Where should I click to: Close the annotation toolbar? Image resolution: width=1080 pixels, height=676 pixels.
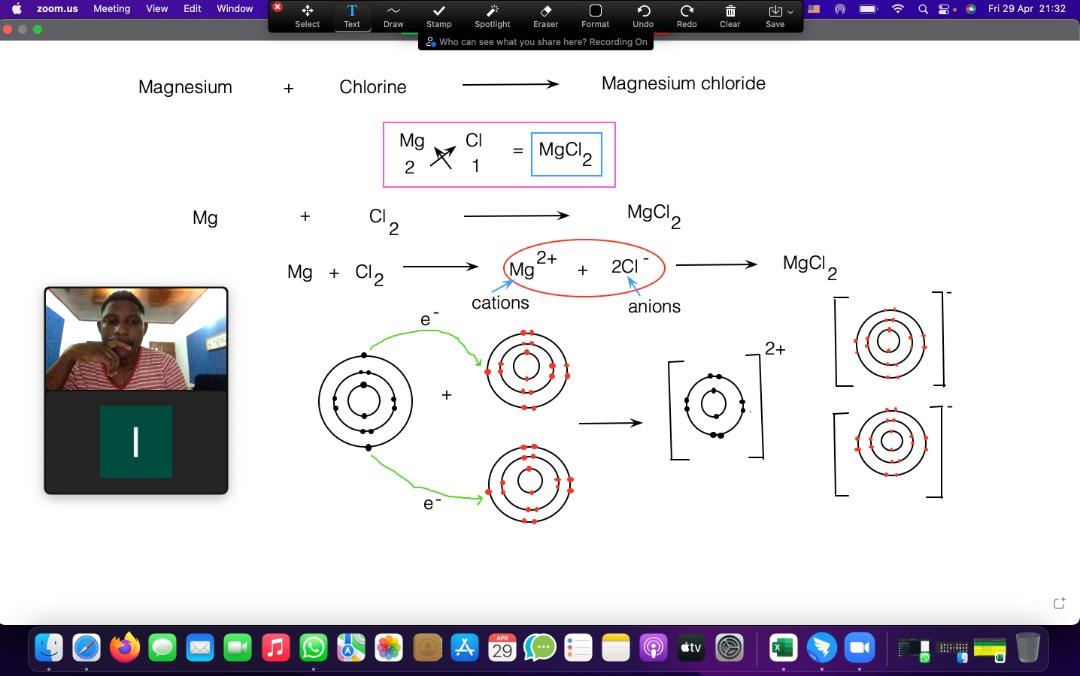pyautogui.click(x=277, y=7)
